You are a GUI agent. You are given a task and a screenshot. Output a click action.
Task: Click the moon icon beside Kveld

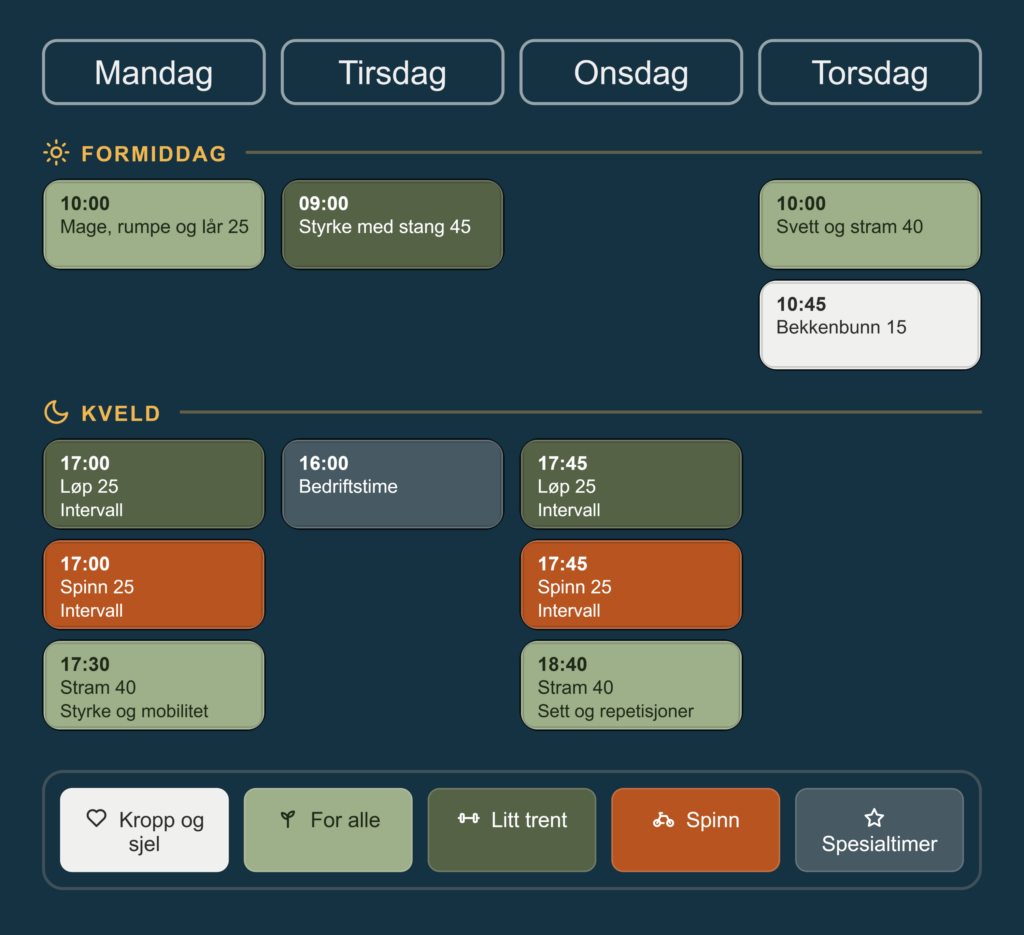(56, 413)
